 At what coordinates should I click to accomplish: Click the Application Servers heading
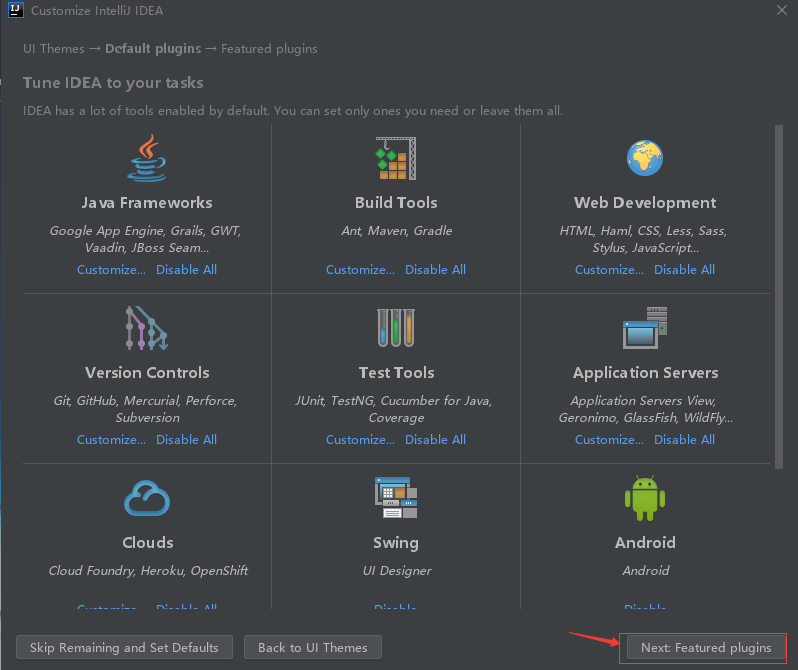645,373
